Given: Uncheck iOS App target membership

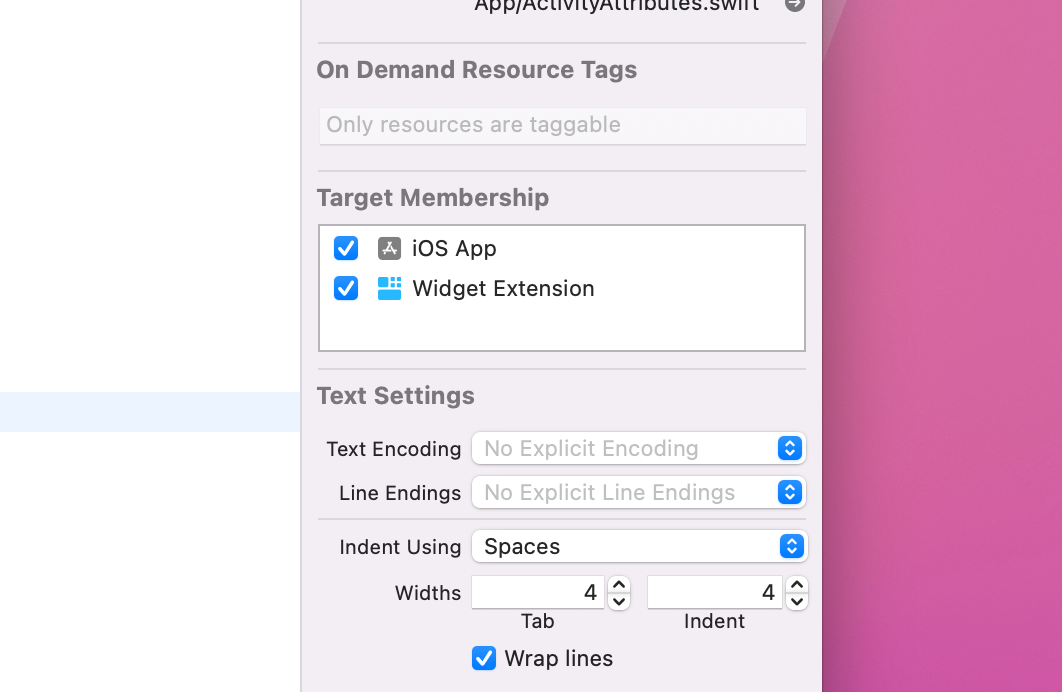Looking at the screenshot, I should coord(346,248).
